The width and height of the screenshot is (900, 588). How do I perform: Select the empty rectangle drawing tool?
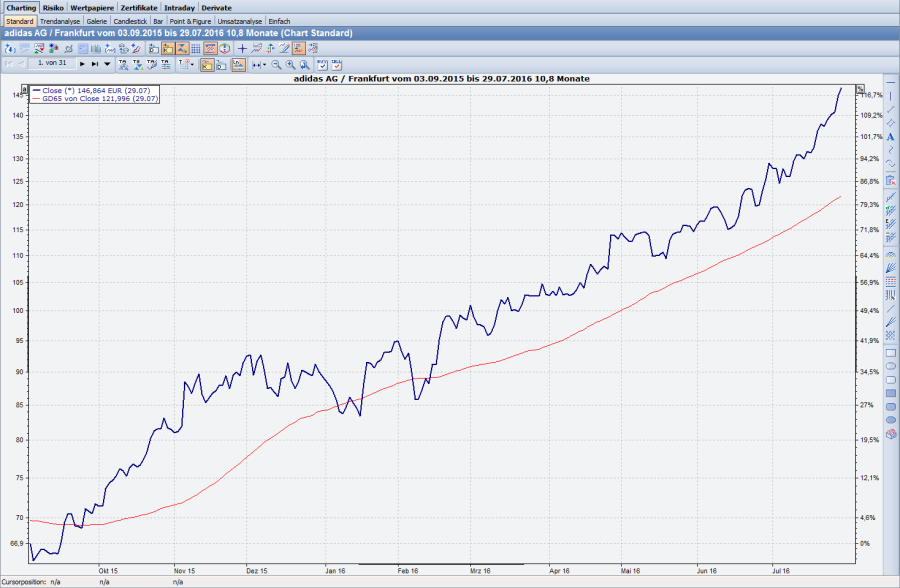[890, 353]
